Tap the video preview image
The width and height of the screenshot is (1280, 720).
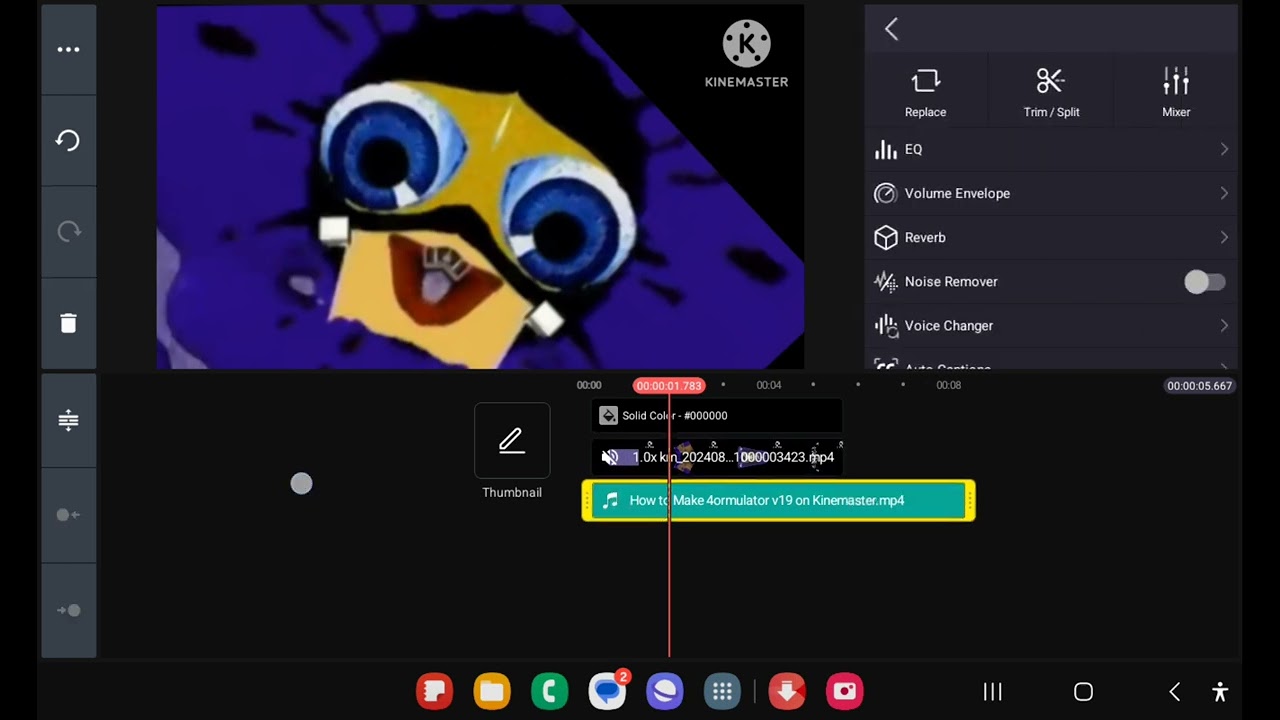point(480,187)
